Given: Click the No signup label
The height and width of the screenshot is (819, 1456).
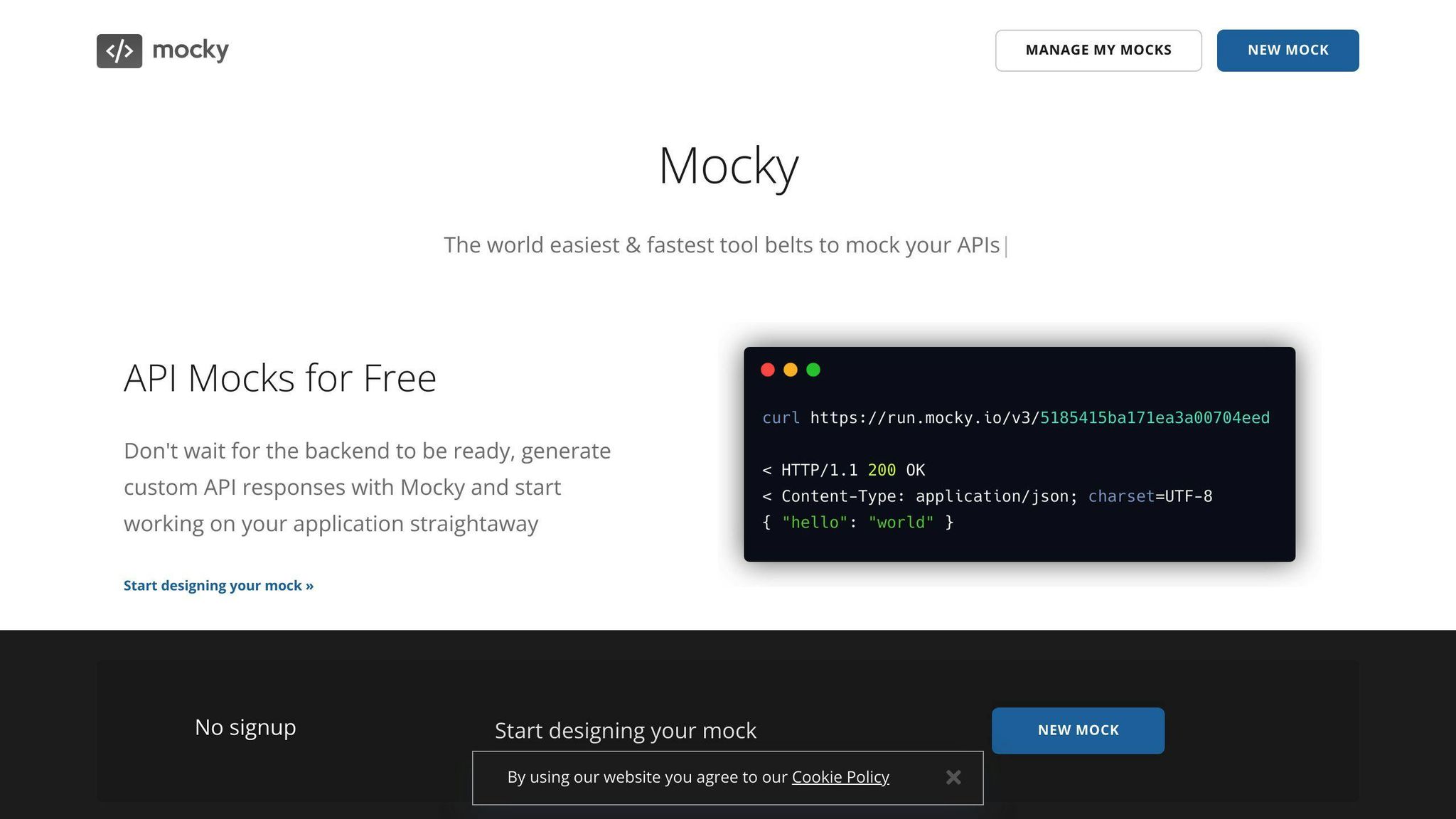Looking at the screenshot, I should click(245, 727).
